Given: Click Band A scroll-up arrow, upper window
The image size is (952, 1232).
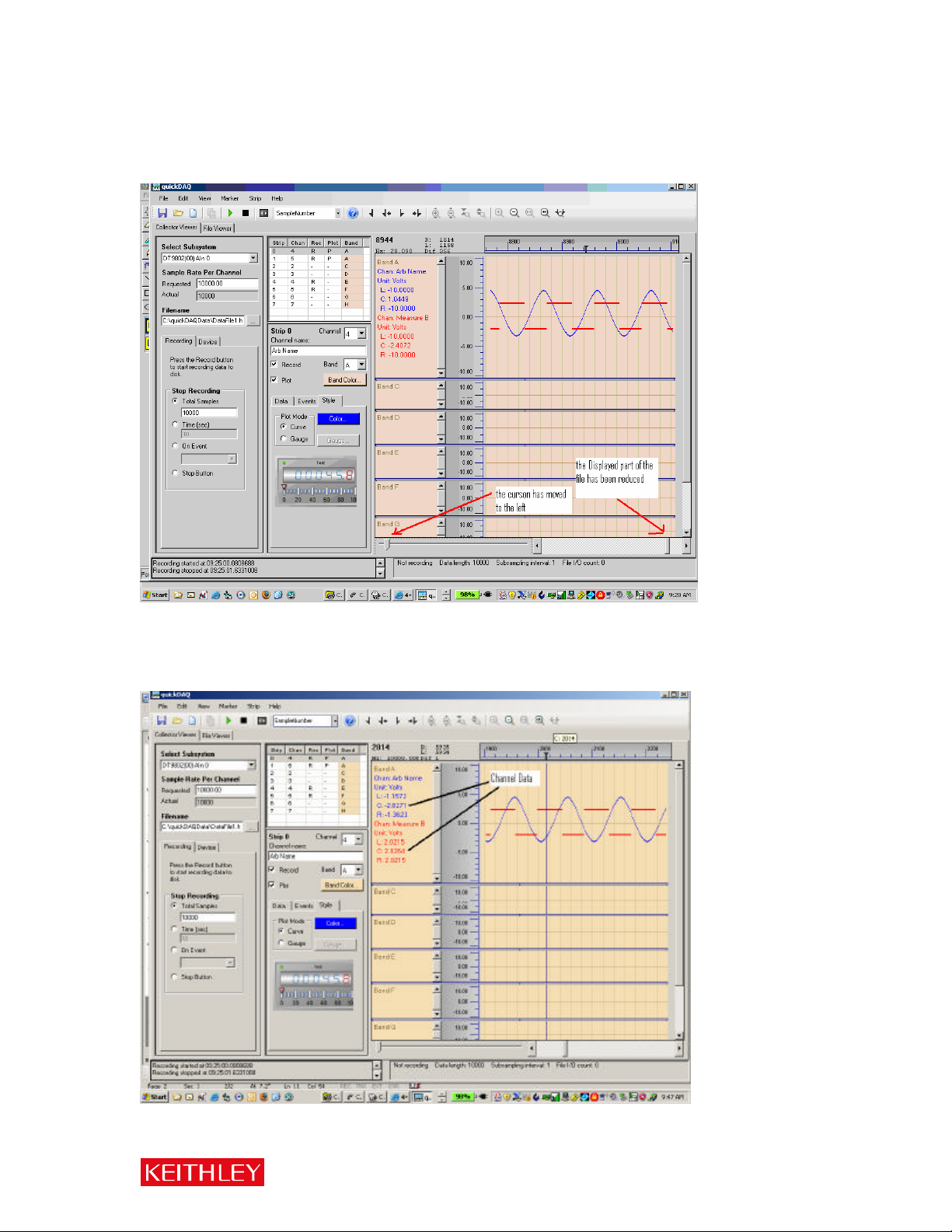Looking at the screenshot, I should 441,261.
